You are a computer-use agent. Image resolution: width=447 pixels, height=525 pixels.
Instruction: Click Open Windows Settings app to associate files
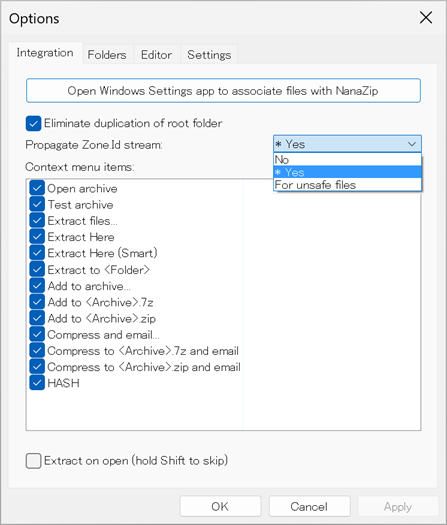pos(223,91)
